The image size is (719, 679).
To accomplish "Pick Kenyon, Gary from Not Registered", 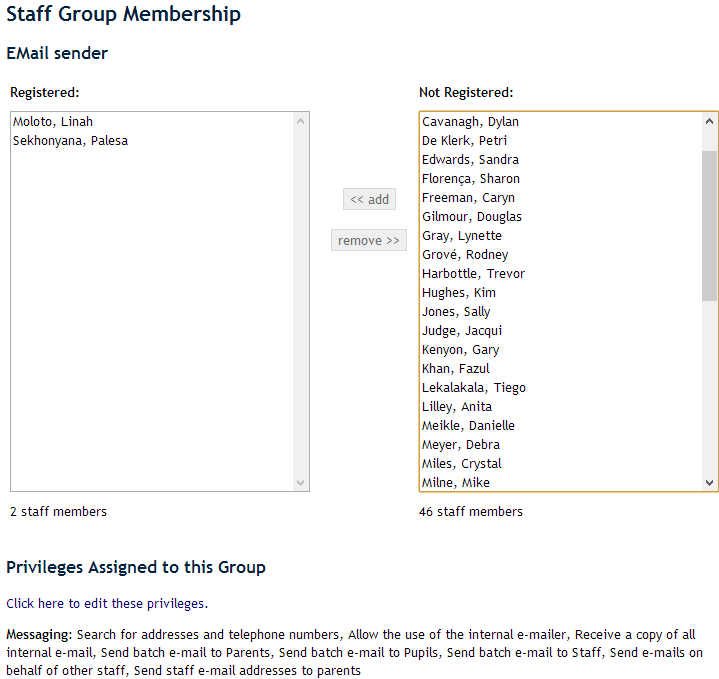I will point(460,350).
